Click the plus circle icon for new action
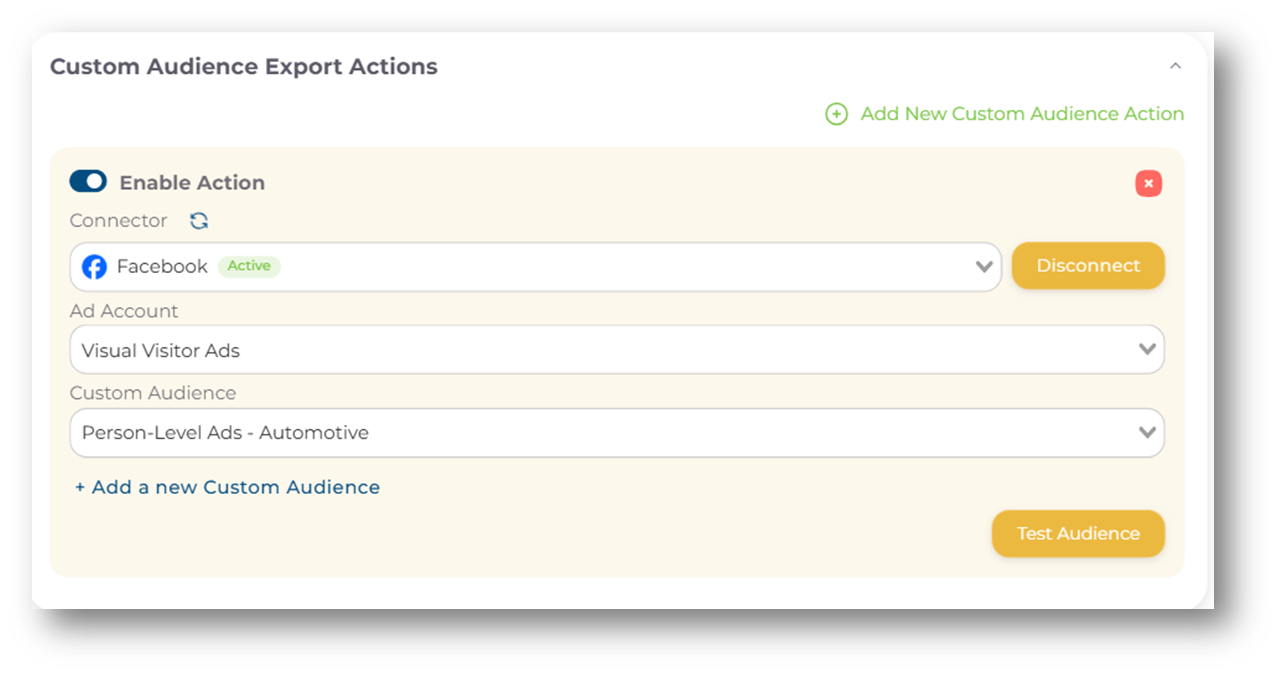Screen dimensions: 1279x674 click(836, 114)
